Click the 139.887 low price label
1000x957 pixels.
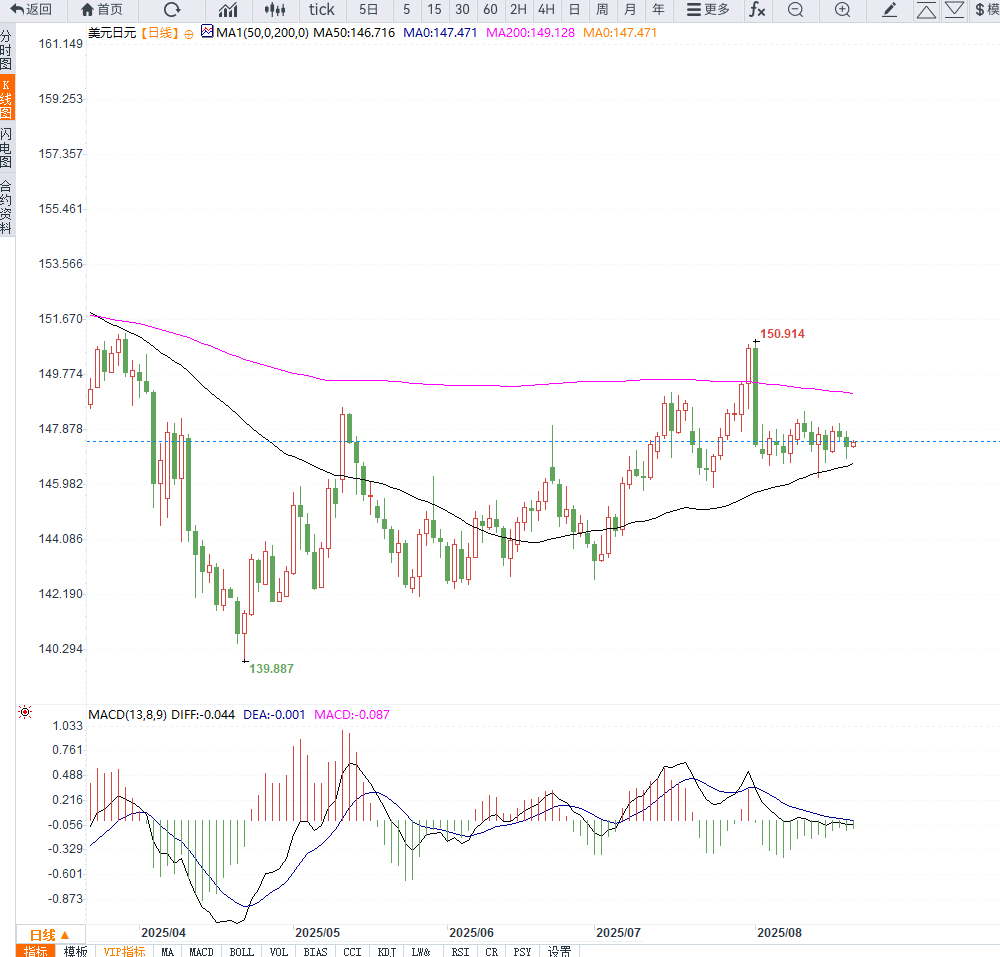[x=271, y=668]
